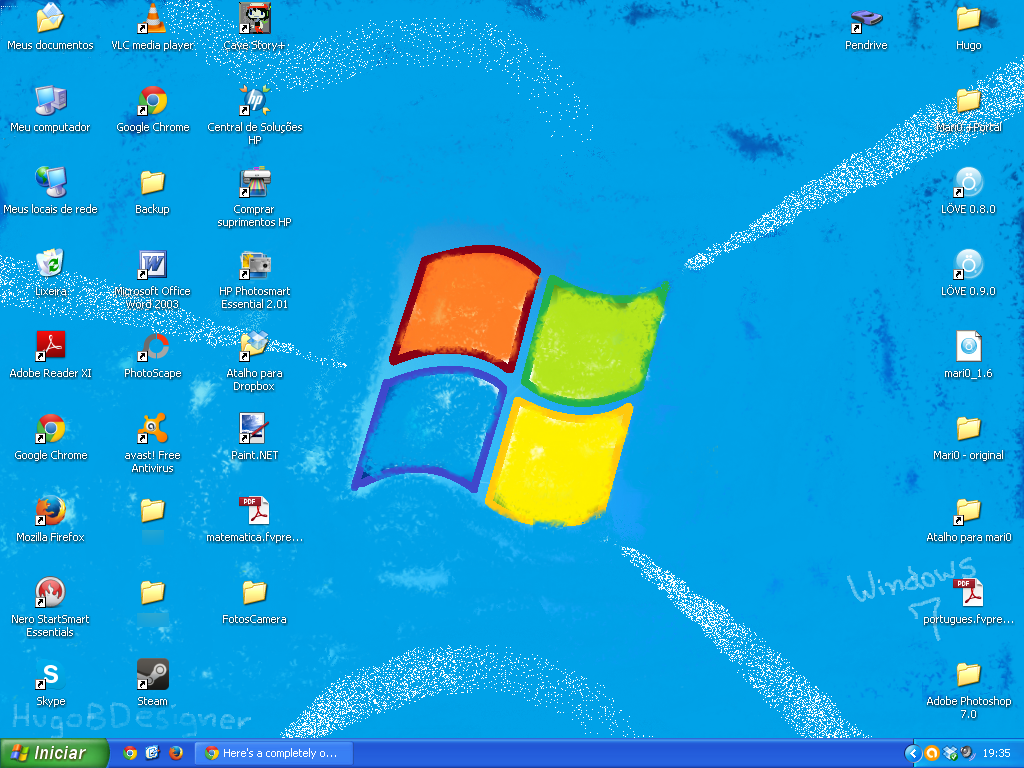
Task: Select Google Chrome shortcut below Adobe Reader XI
Action: pyautogui.click(x=50, y=428)
